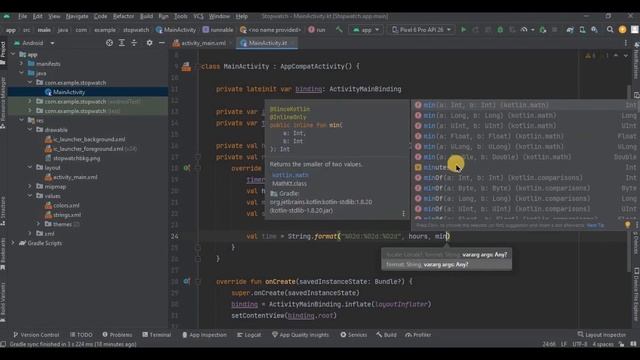
Task: Open the Layout Inspector tool window
Action: tap(602, 335)
